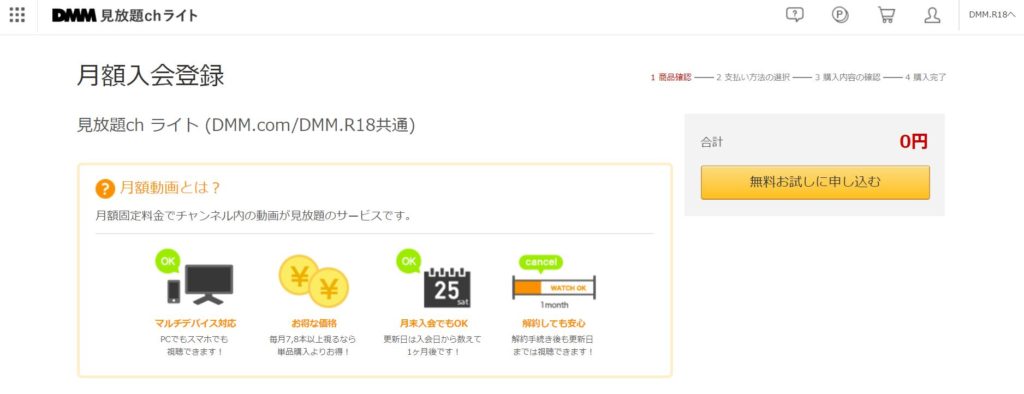Select step 4 購入完了
1024x394 pixels.
pyautogui.click(x=925, y=77)
